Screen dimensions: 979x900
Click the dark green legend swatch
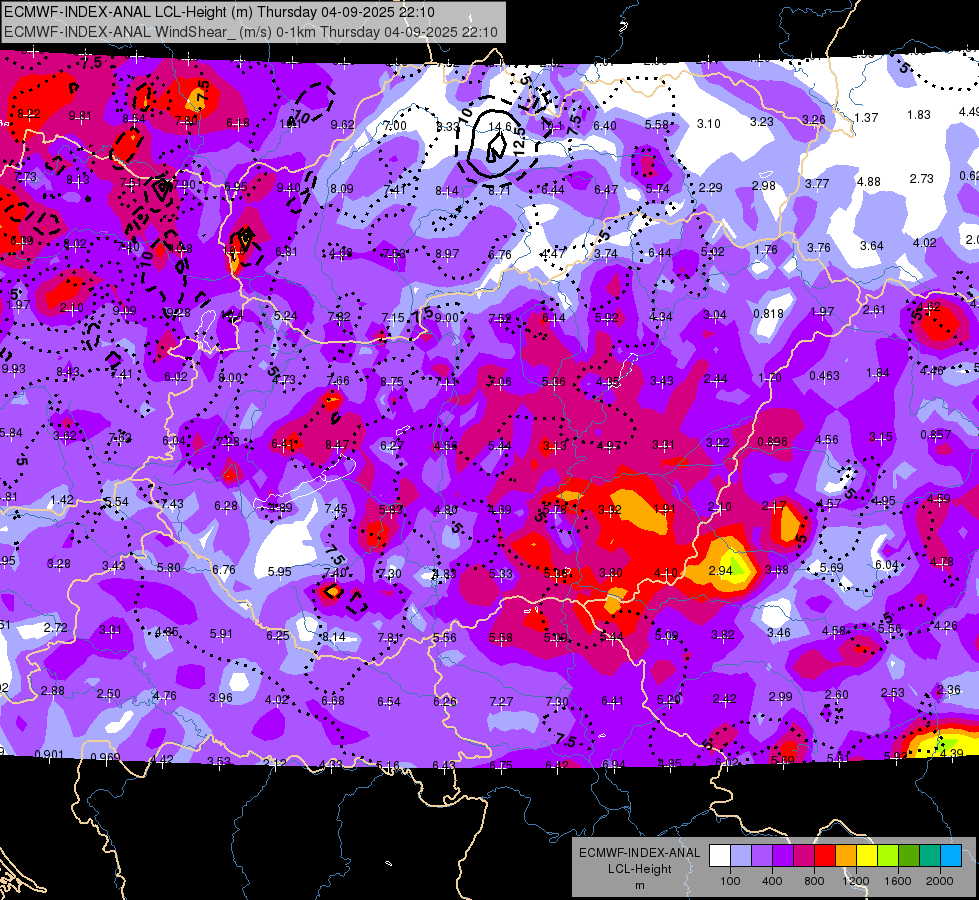909,856
